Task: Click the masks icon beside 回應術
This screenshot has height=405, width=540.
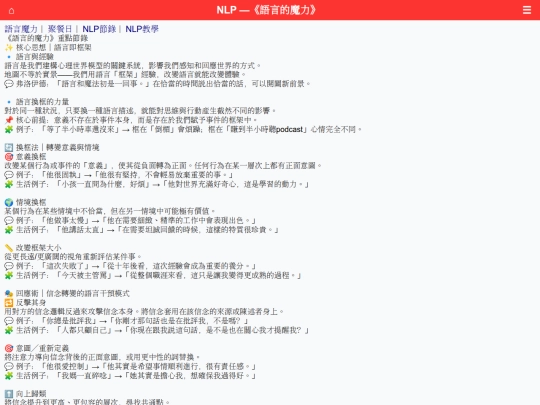Action: coord(9,294)
